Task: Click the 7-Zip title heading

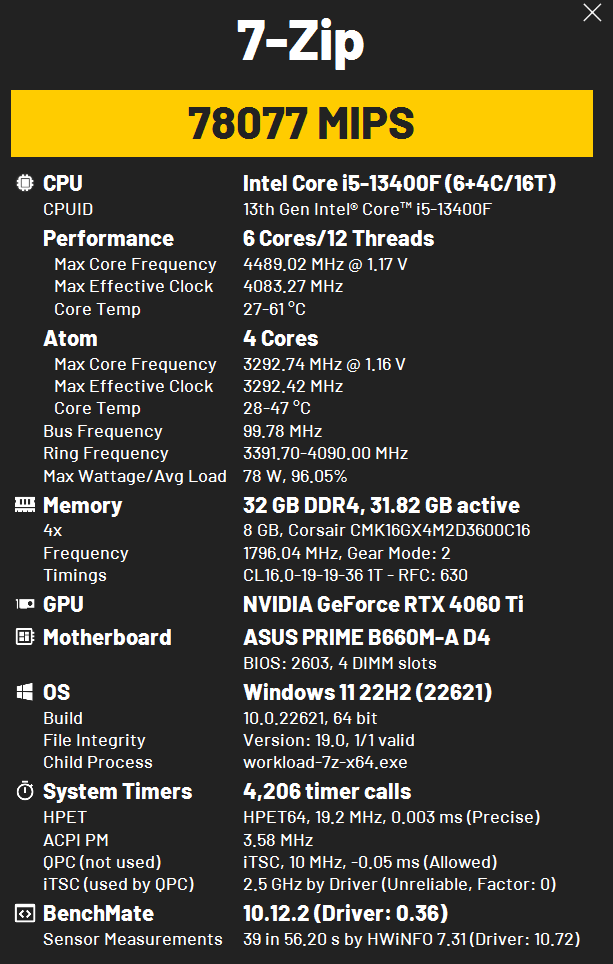Action: point(301,41)
